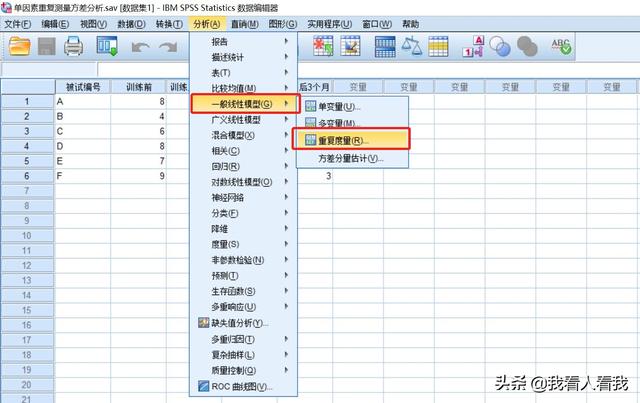Expand the 对数线性模型(O) submenu arrow
This screenshot has width=640, height=403.
coord(286,181)
